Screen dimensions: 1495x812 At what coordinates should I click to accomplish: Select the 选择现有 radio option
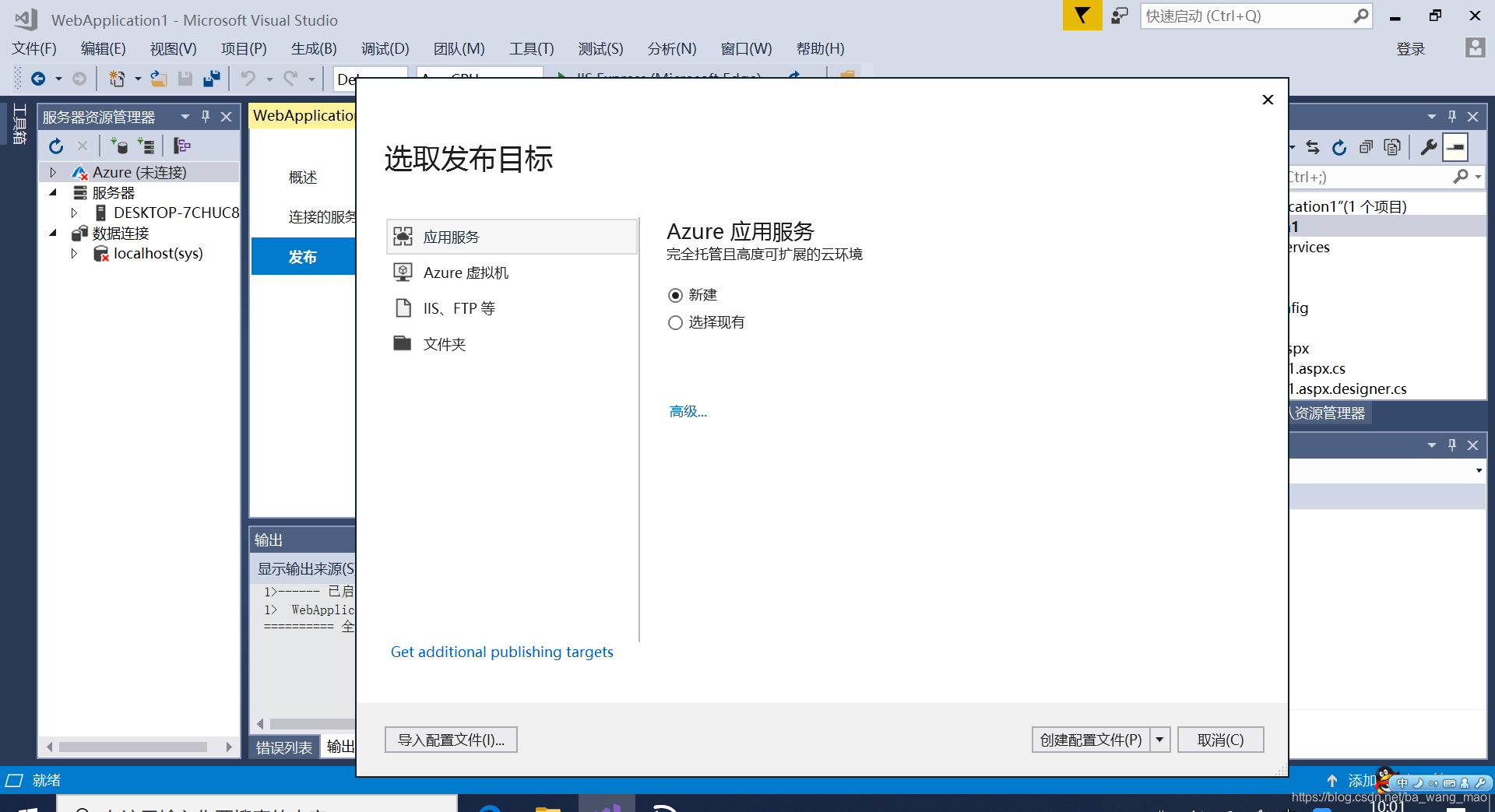675,322
